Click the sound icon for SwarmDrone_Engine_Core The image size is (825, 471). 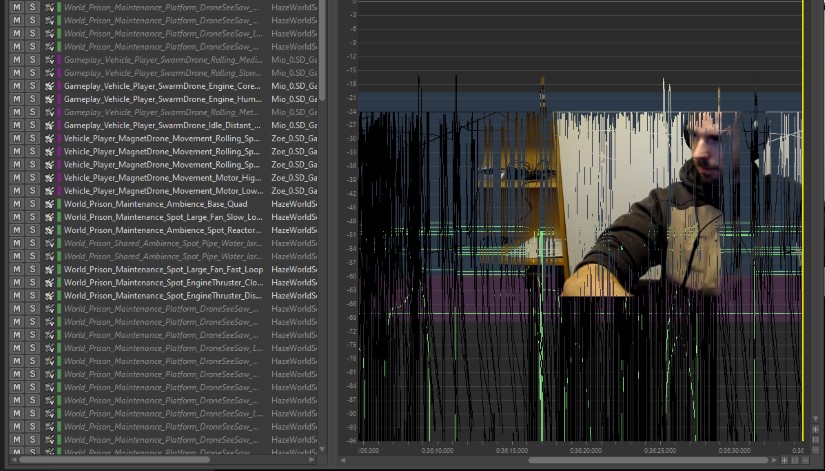49,86
